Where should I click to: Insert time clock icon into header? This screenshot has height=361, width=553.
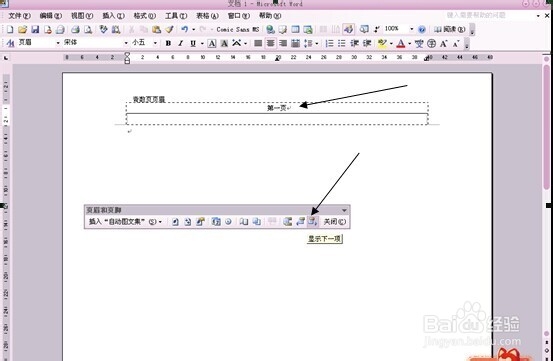(229, 222)
